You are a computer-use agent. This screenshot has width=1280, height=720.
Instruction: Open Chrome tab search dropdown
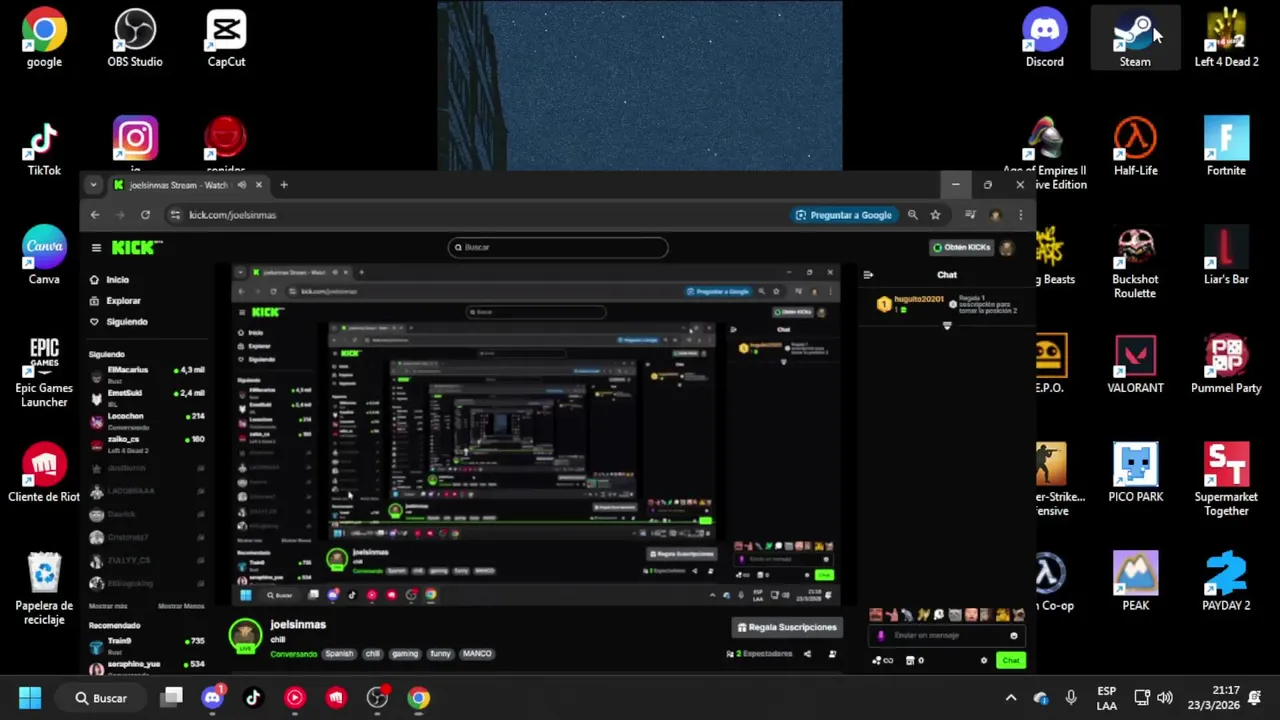click(93, 185)
